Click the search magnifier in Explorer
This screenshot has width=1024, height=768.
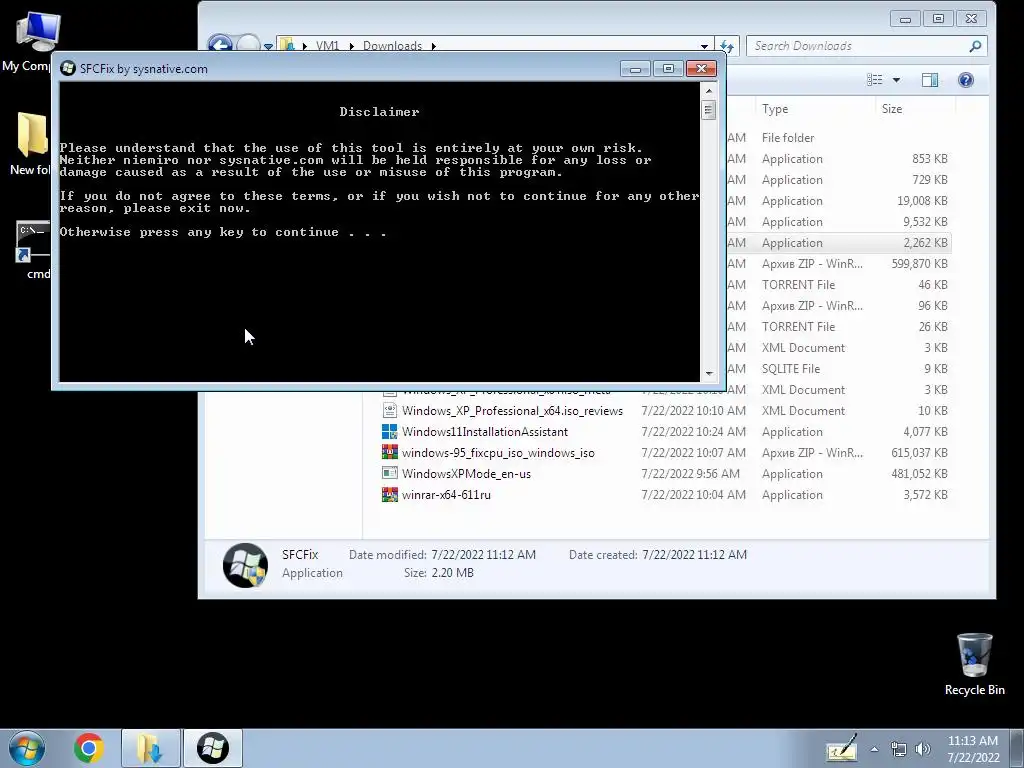[975, 46]
